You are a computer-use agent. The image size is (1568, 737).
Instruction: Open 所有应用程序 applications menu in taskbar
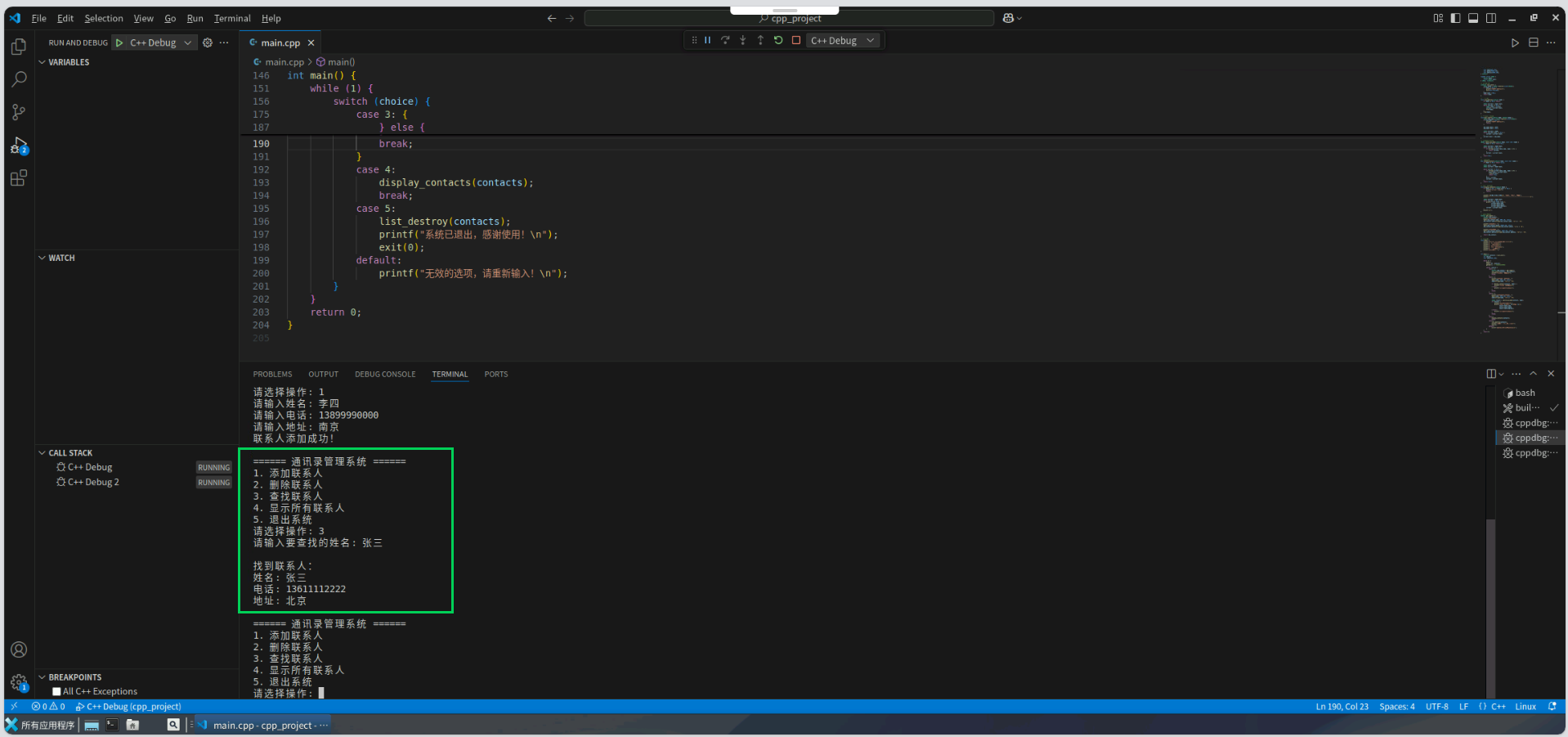pos(40,725)
